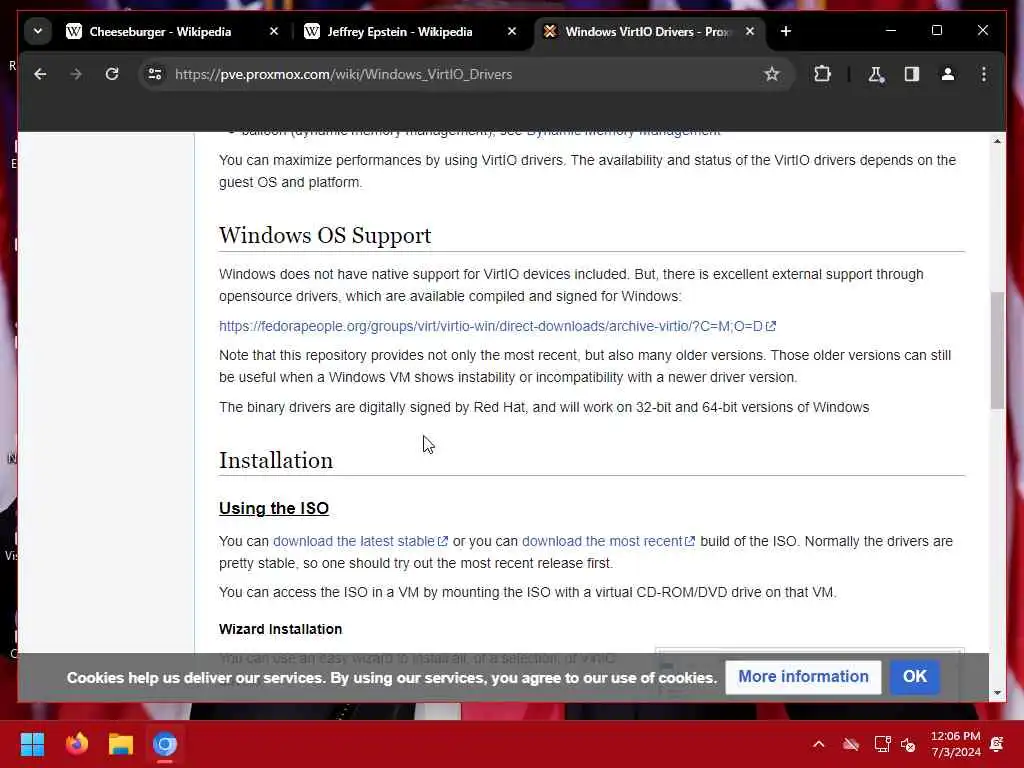Viewport: 1024px width, 768px height.
Task: Maximize the browser window
Action: click(x=936, y=31)
